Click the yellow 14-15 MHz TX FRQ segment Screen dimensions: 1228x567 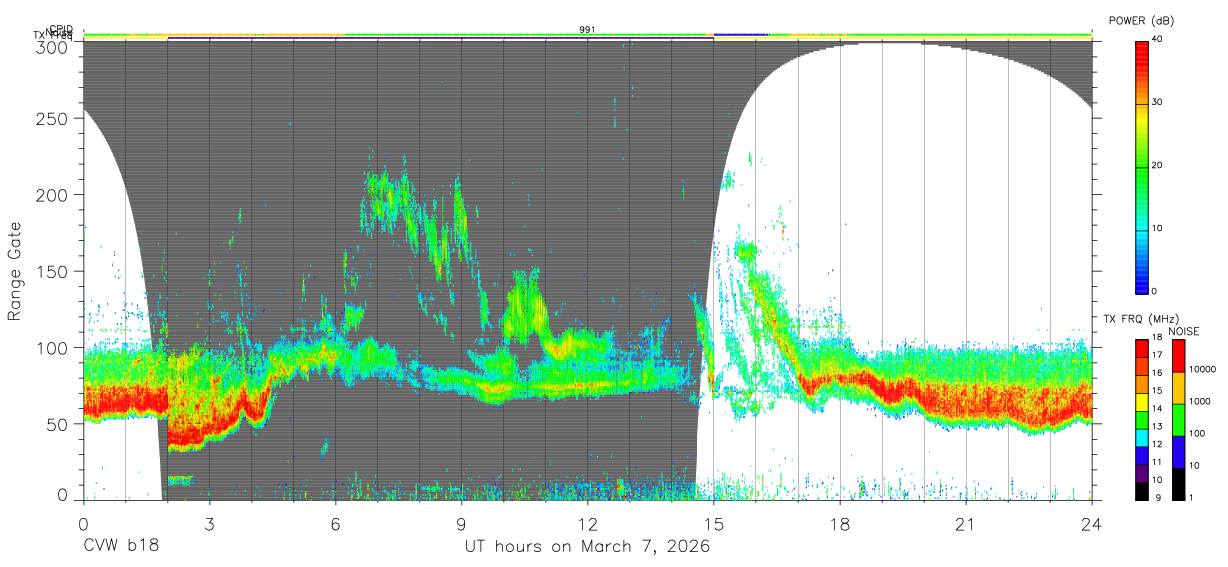pyautogui.click(x=1143, y=401)
